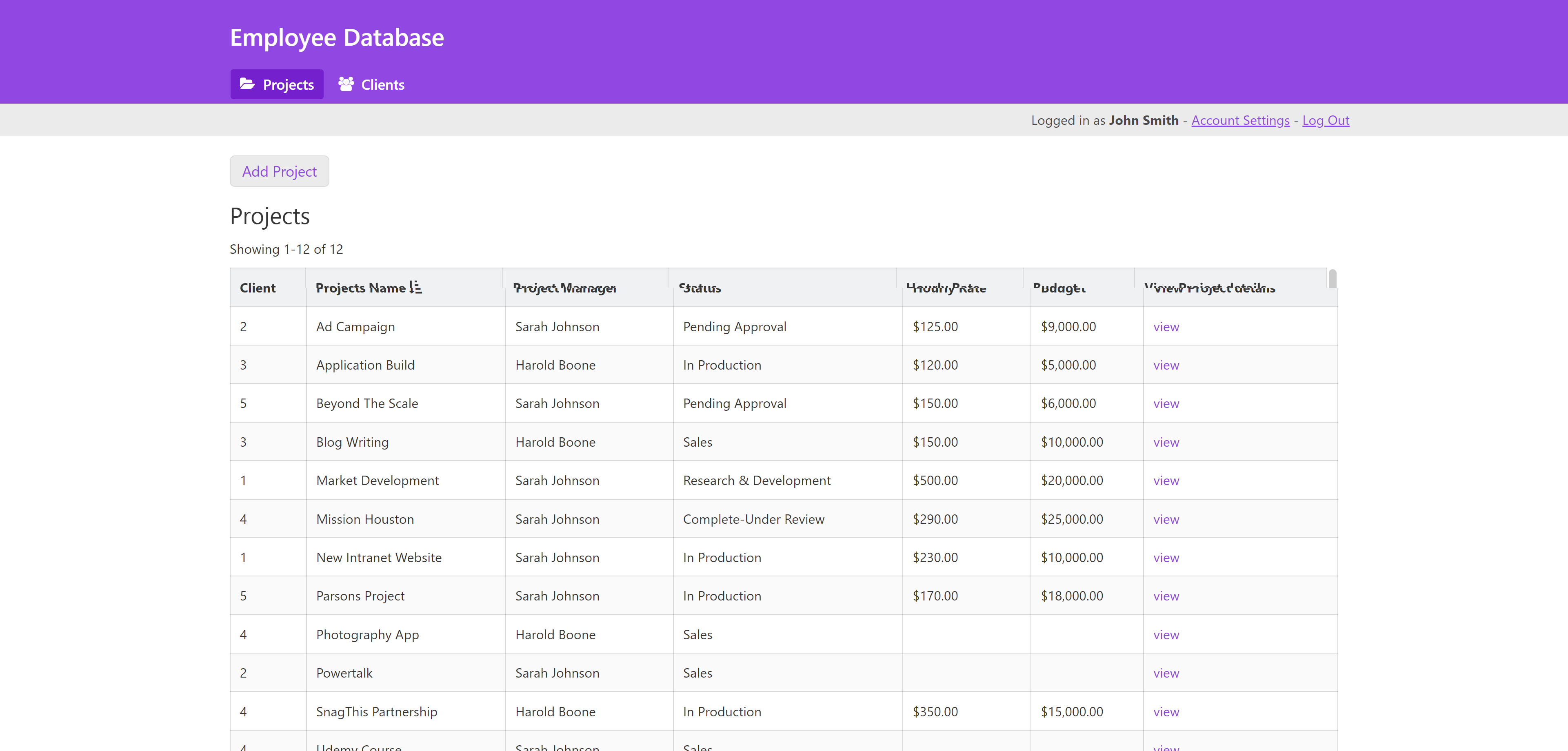Screen dimensions: 1568x751
Task: Click the 'Powertalk' cell
Action: point(405,673)
